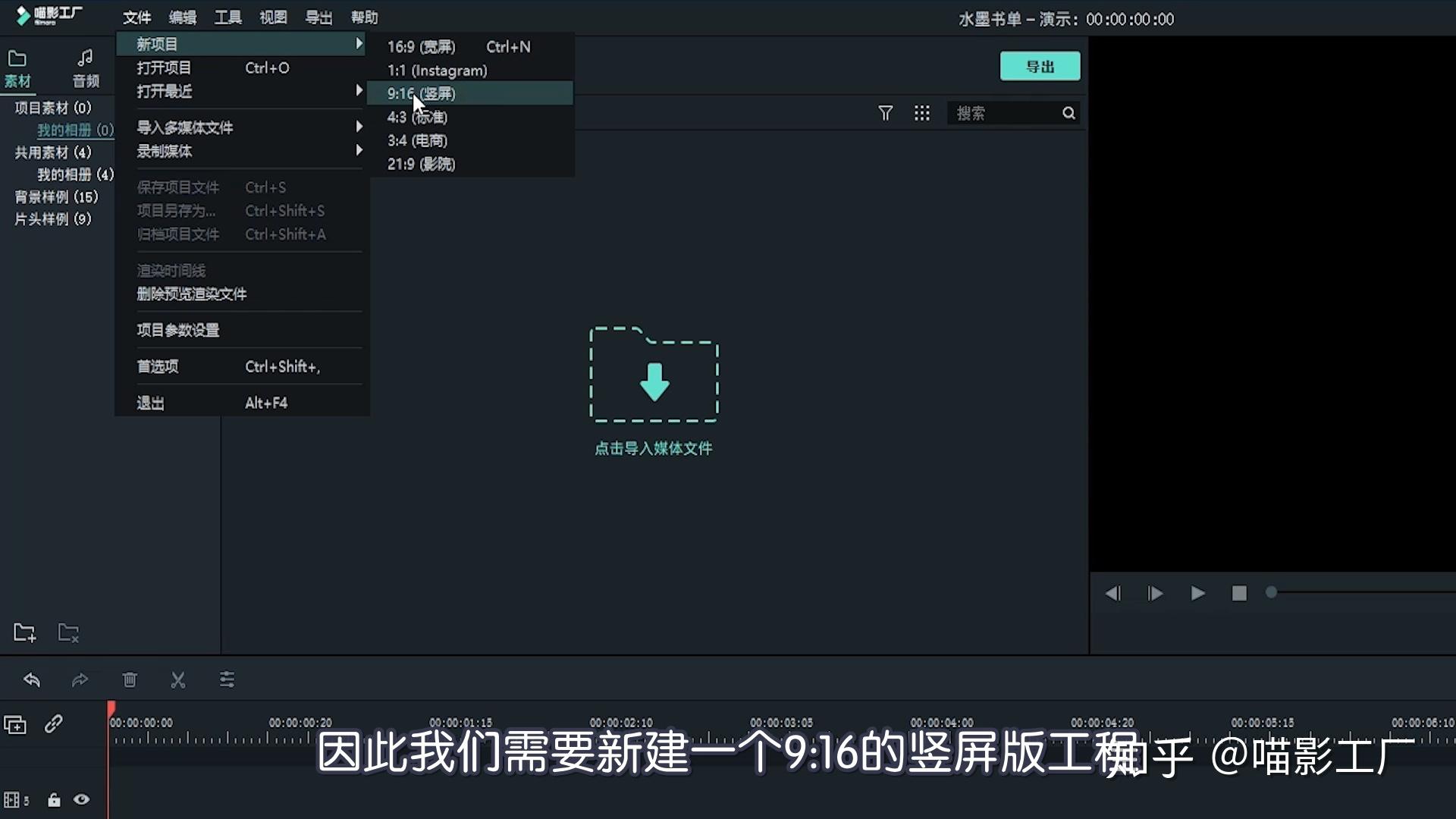
Task: Click the redo arrow icon
Action: [80, 679]
